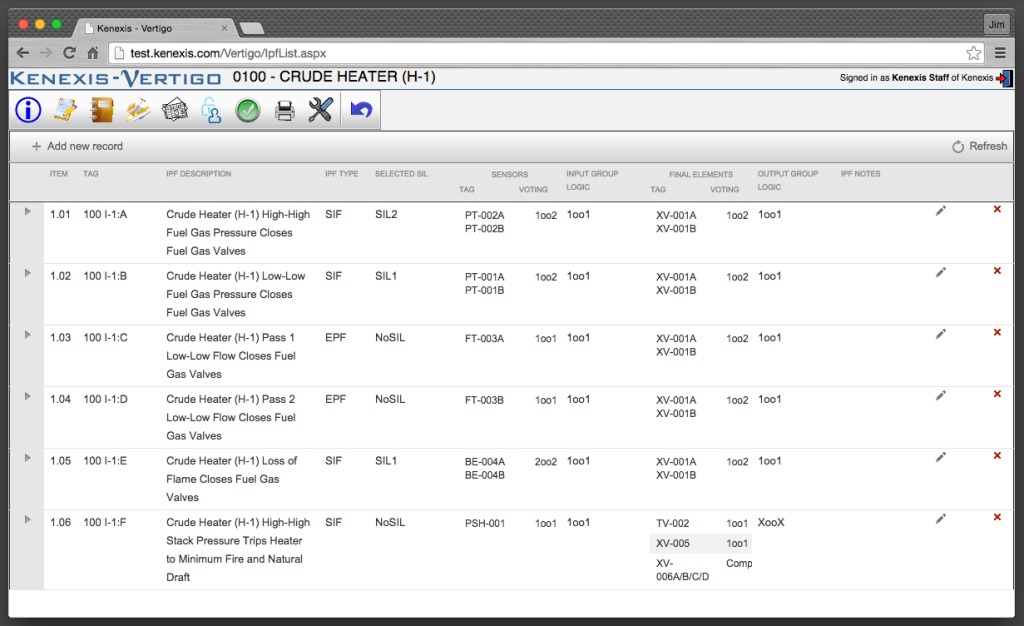Open the Chrome hamburger menu

[x=1000, y=53]
